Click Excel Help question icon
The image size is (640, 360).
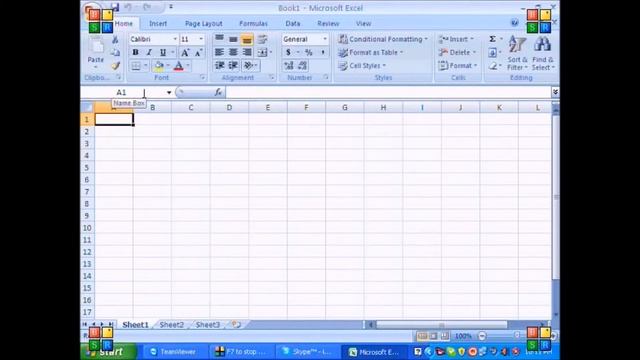click(515, 23)
